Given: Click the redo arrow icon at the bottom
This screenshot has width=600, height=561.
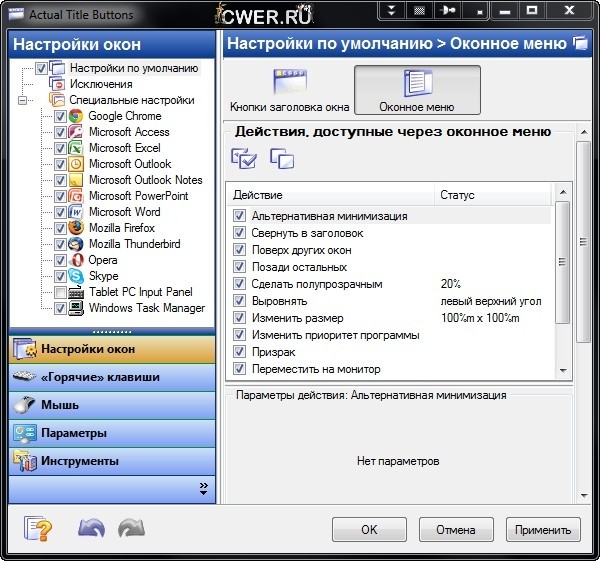Looking at the screenshot, I should pyautogui.click(x=131, y=529).
